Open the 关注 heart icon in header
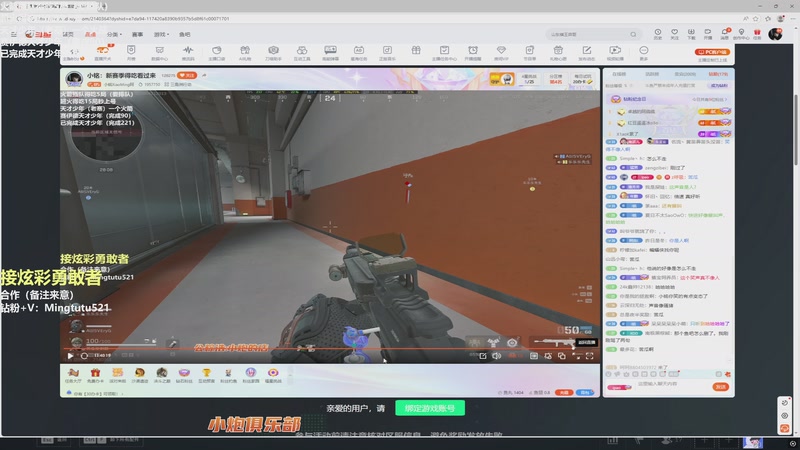 pyautogui.click(x=674, y=34)
